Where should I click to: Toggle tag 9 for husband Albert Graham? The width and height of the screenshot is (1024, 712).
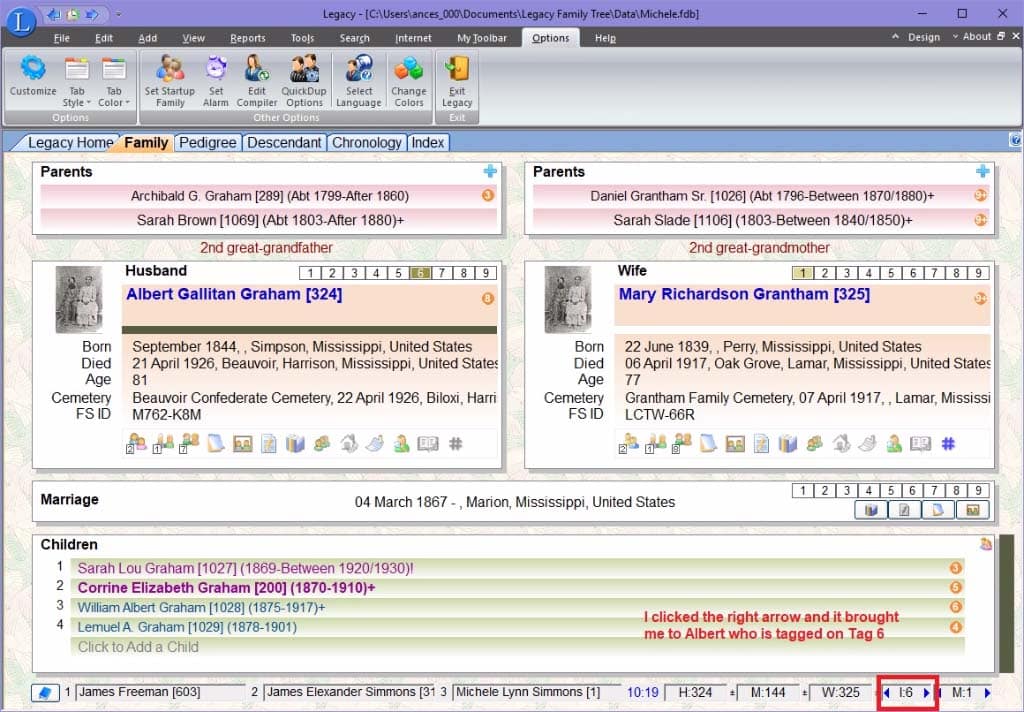pos(486,273)
